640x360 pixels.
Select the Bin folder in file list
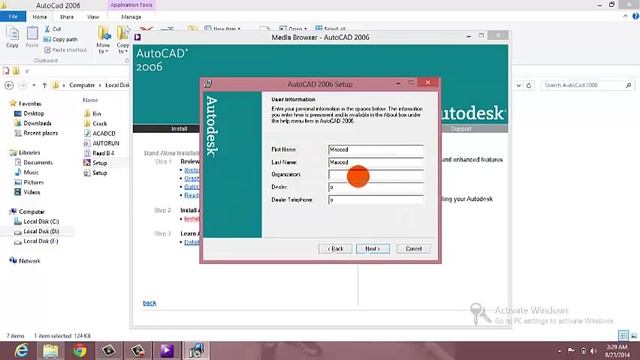point(93,113)
